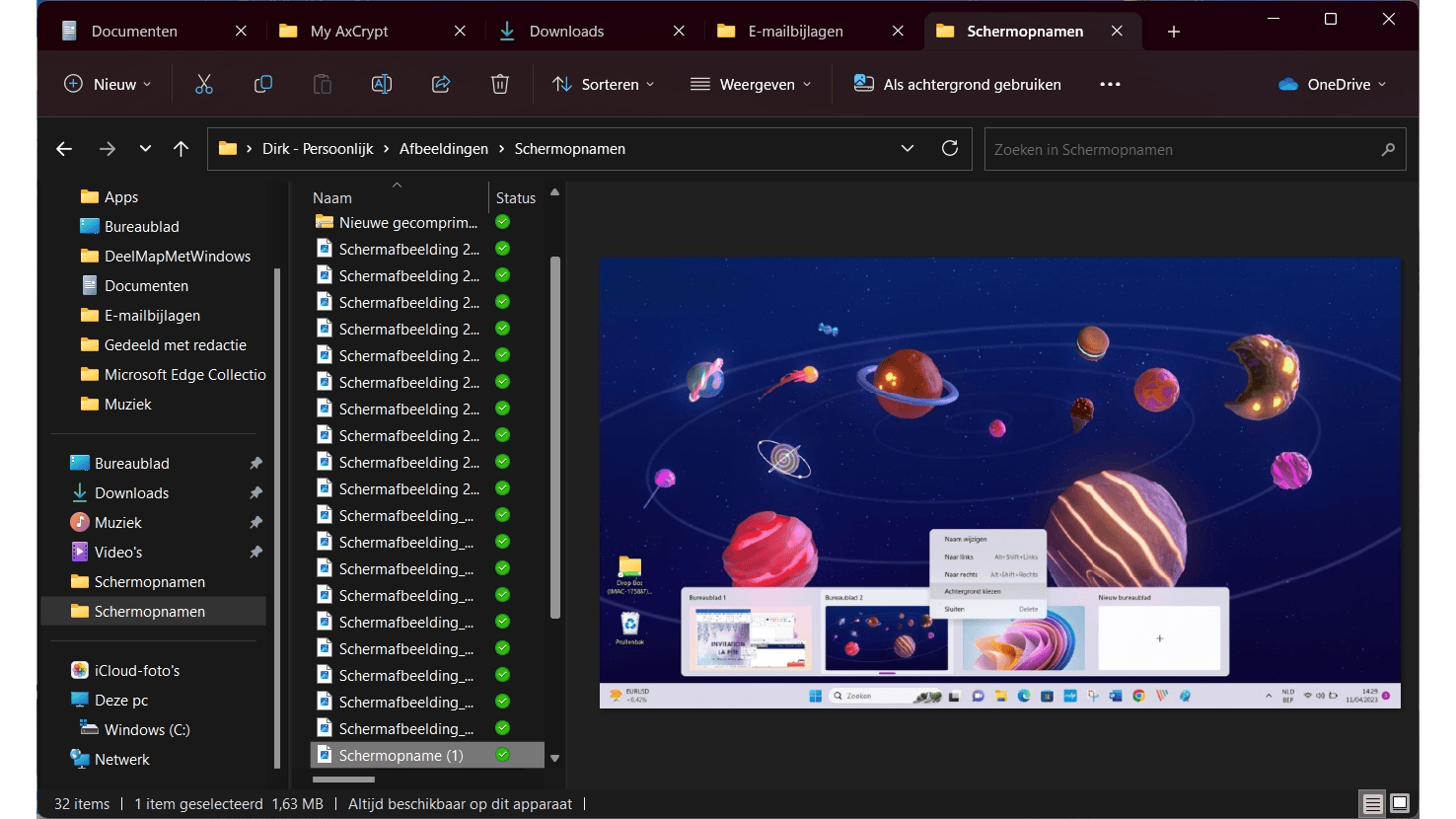Click the Copy icon in toolbar

[263, 85]
